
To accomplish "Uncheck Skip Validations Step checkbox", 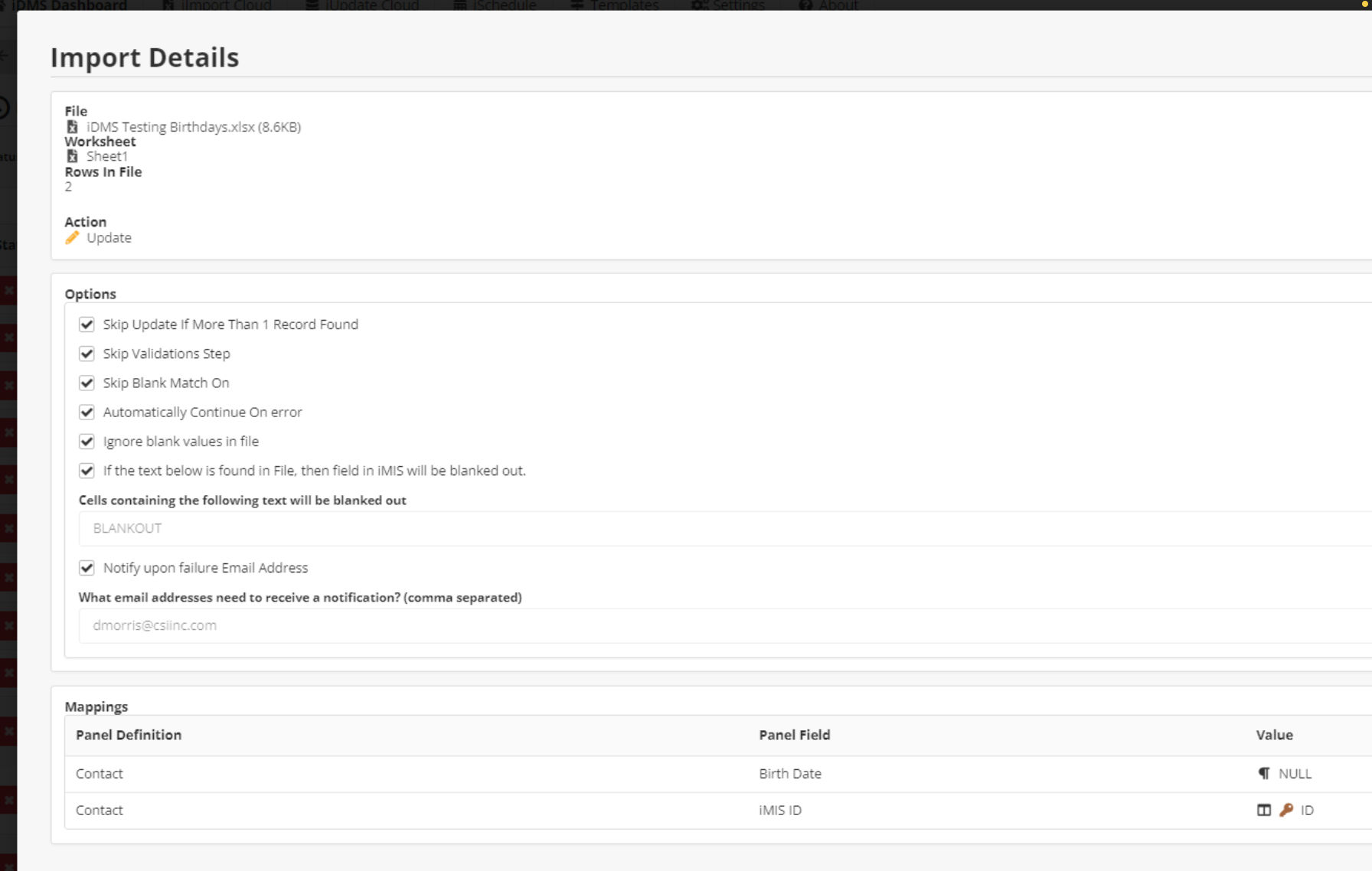I will (x=87, y=354).
